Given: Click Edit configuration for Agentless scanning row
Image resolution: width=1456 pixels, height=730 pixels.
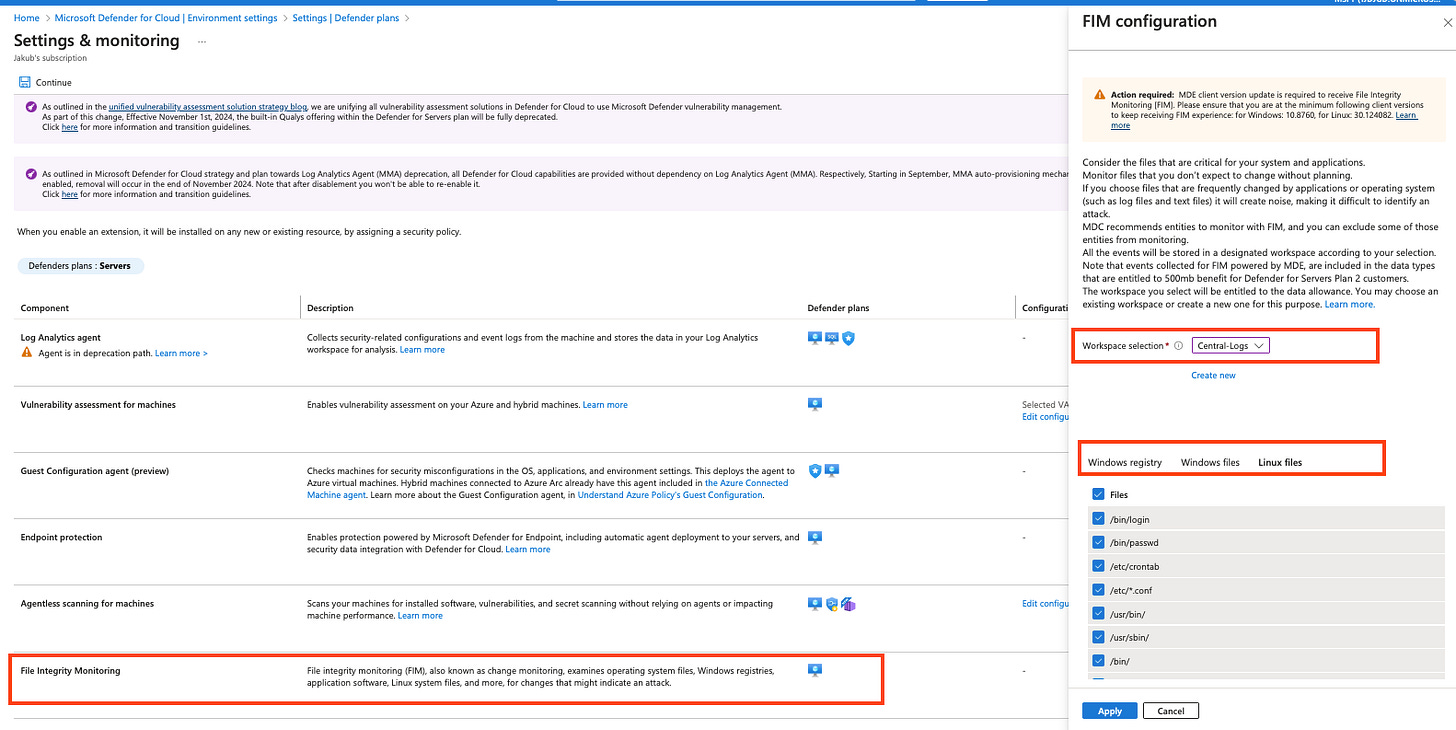Looking at the screenshot, I should 1045,604.
